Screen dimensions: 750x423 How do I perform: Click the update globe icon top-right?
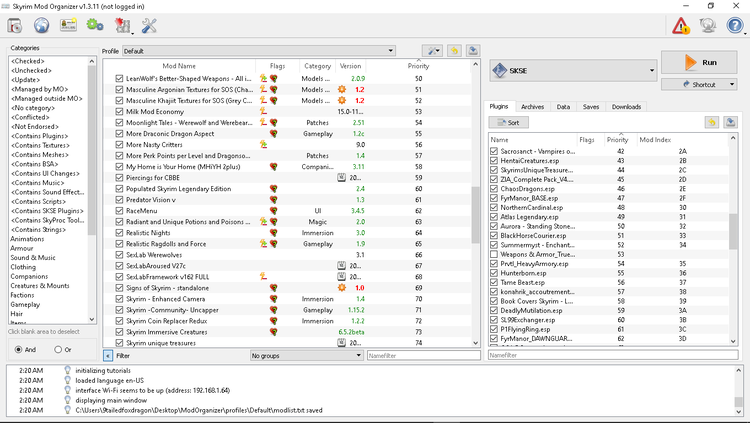(708, 25)
